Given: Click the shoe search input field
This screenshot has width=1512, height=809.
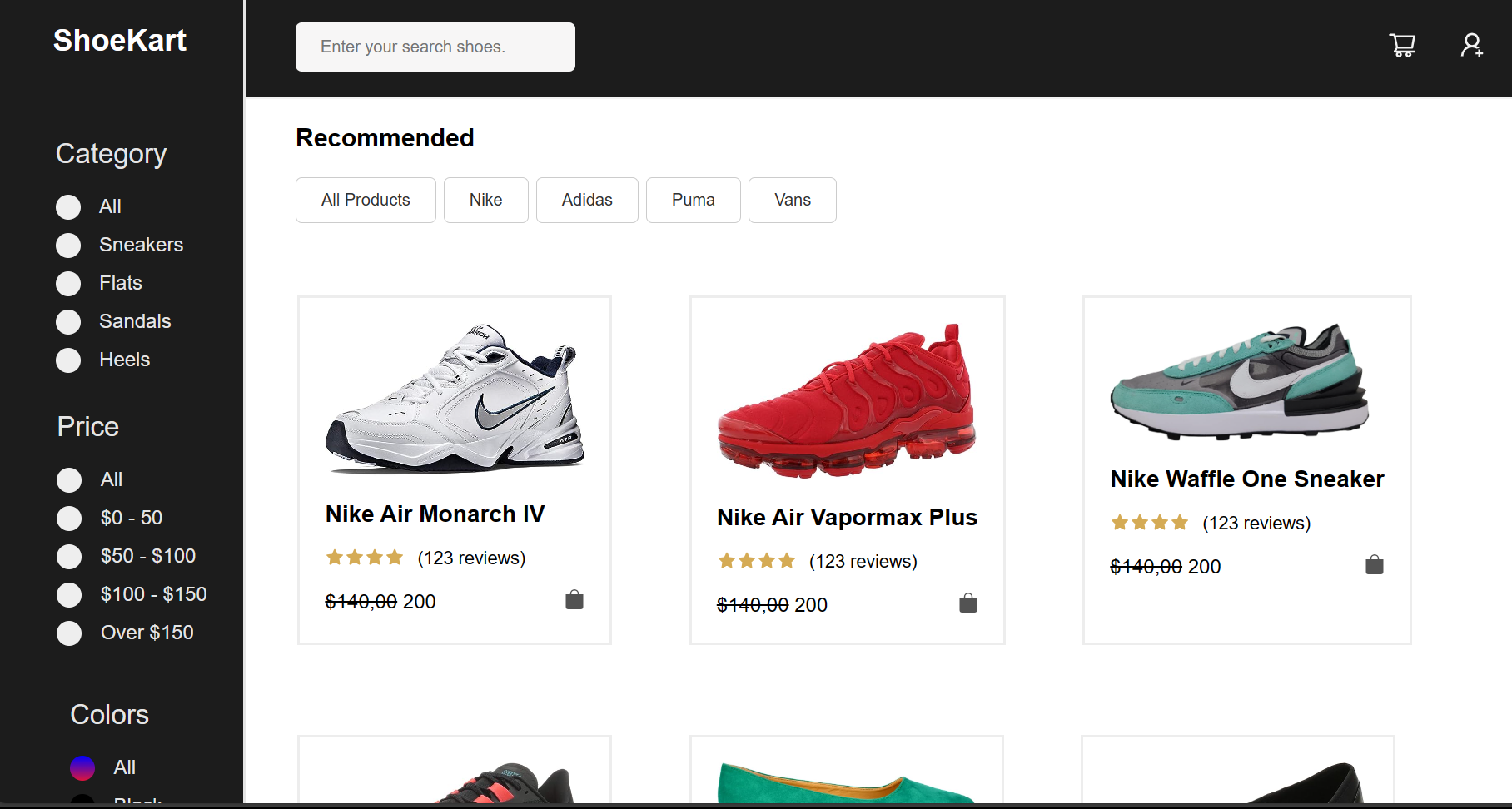Looking at the screenshot, I should (x=435, y=47).
